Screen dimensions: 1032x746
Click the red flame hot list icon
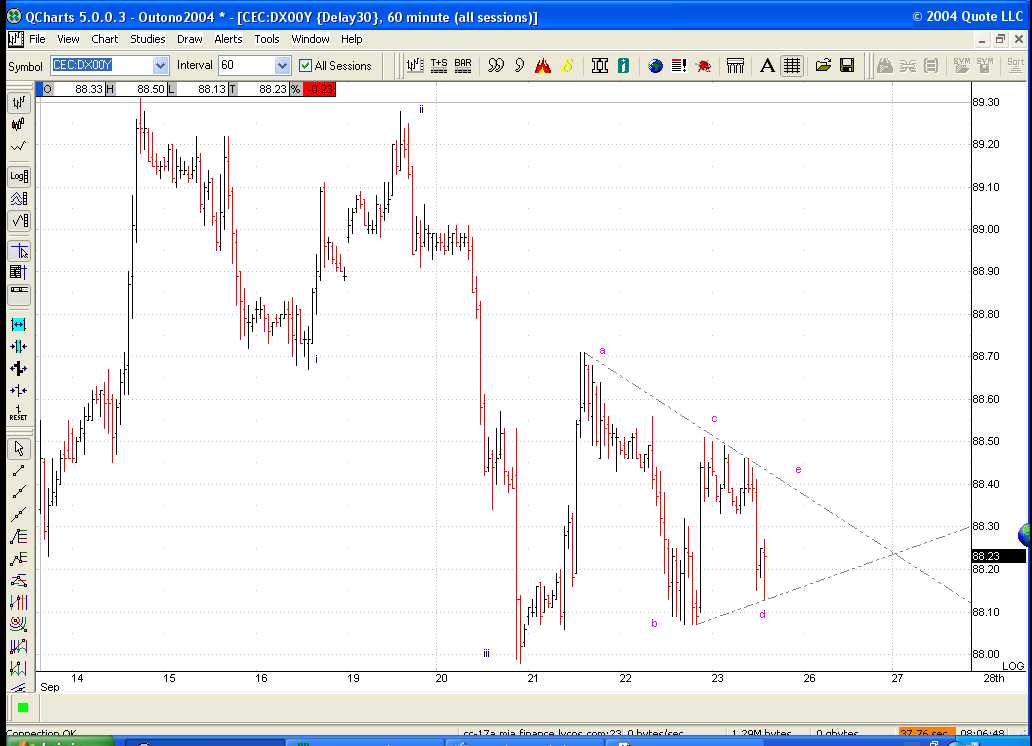tap(543, 65)
